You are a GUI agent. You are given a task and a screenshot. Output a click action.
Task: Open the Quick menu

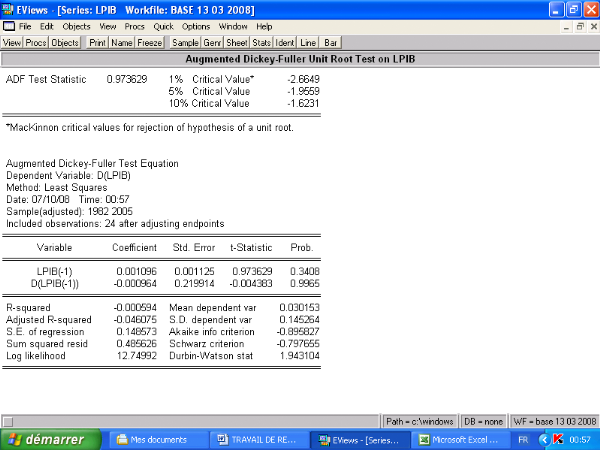(x=163, y=26)
